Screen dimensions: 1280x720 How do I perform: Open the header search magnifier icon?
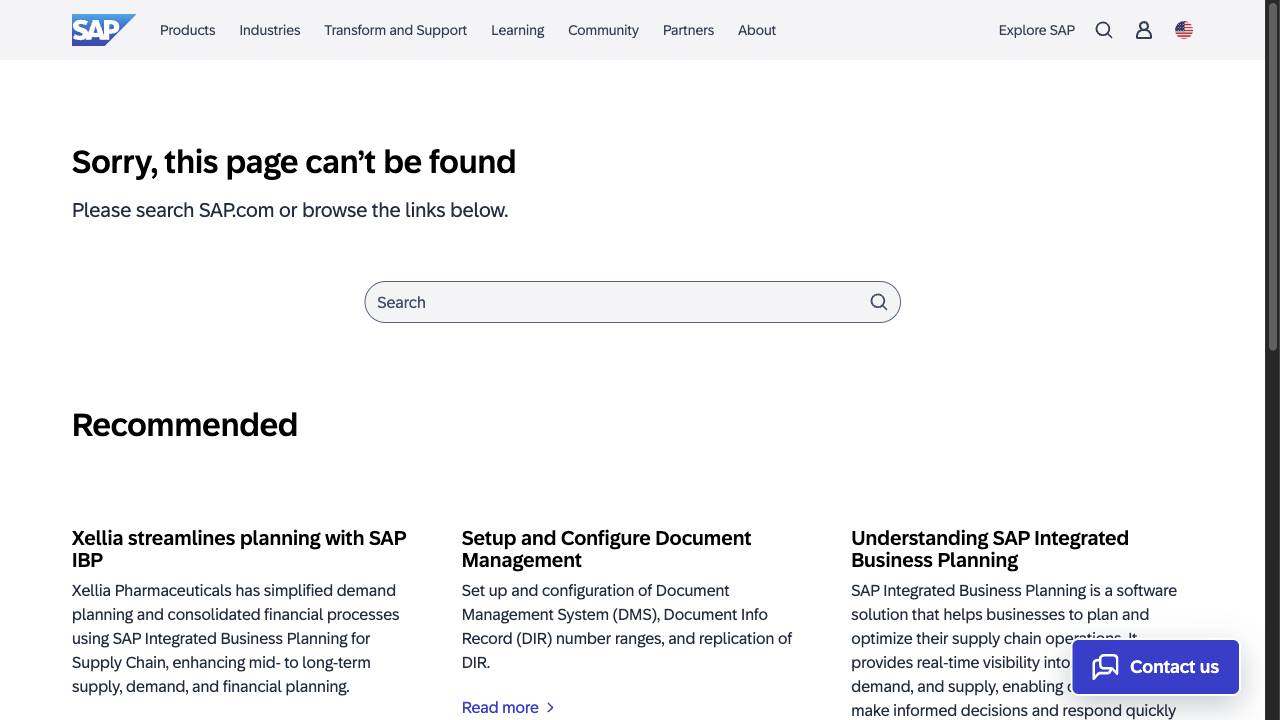(1104, 30)
